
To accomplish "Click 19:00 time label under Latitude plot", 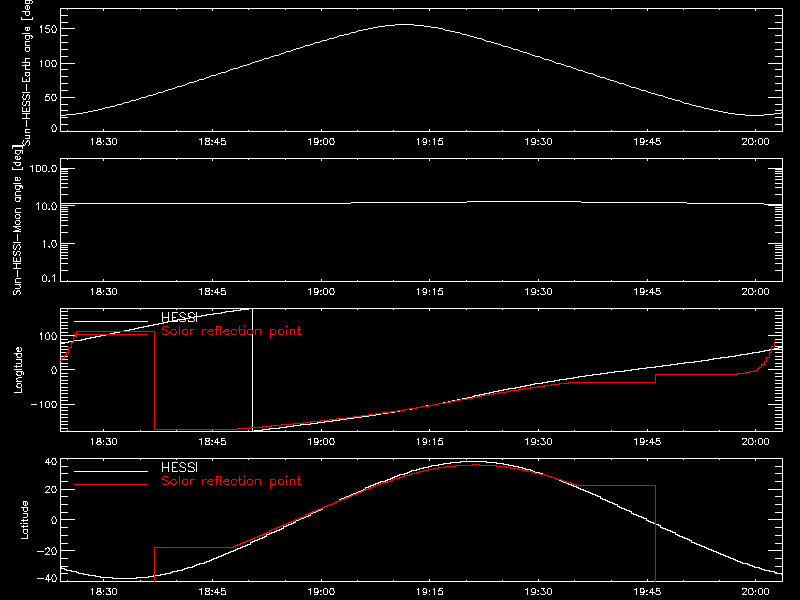I will pos(321,592).
